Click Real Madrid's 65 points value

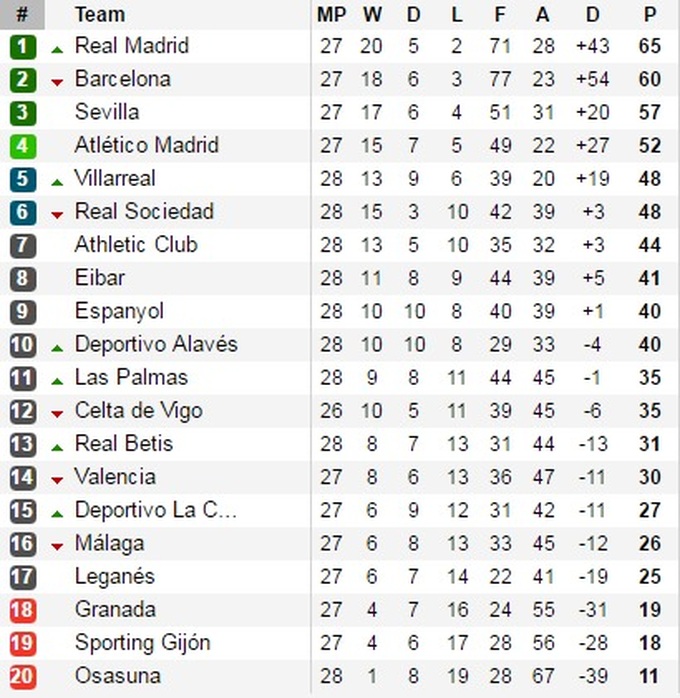click(x=650, y=46)
